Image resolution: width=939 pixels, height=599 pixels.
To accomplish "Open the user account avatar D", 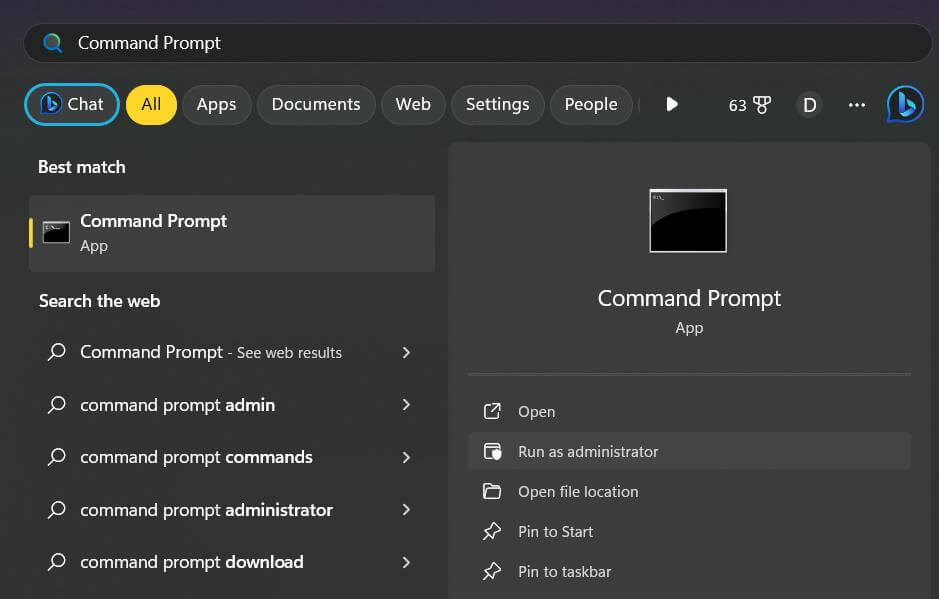I will click(x=809, y=105).
